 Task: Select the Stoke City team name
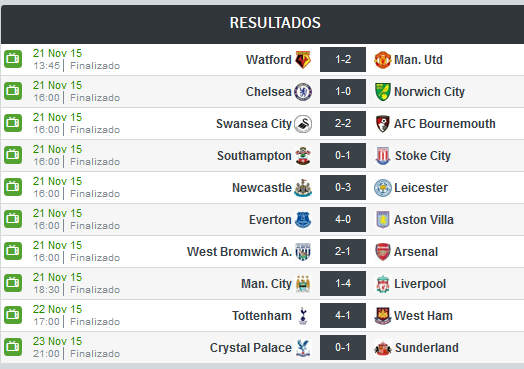(423, 156)
